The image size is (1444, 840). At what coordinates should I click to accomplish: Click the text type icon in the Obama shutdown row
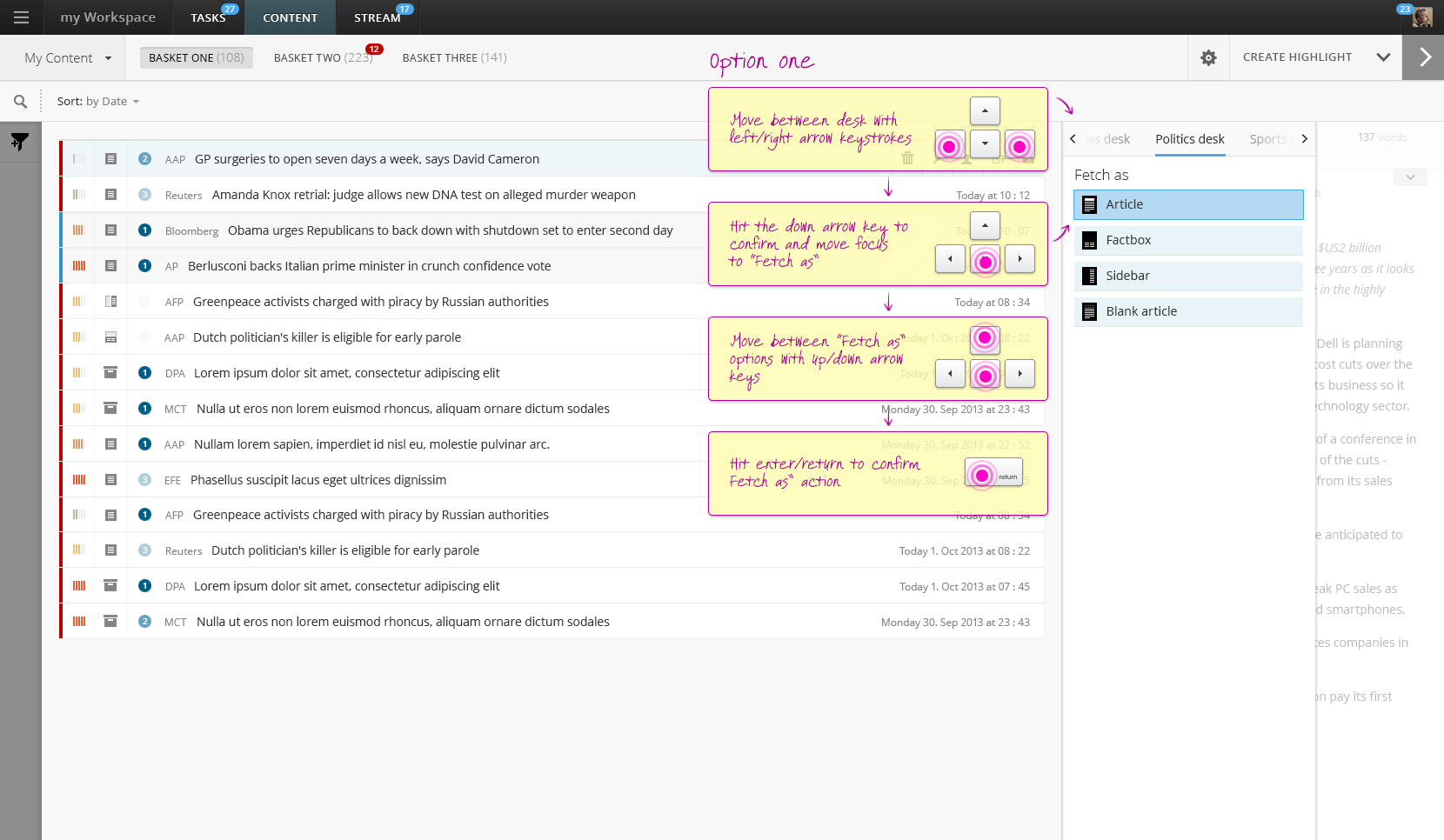pyautogui.click(x=110, y=230)
